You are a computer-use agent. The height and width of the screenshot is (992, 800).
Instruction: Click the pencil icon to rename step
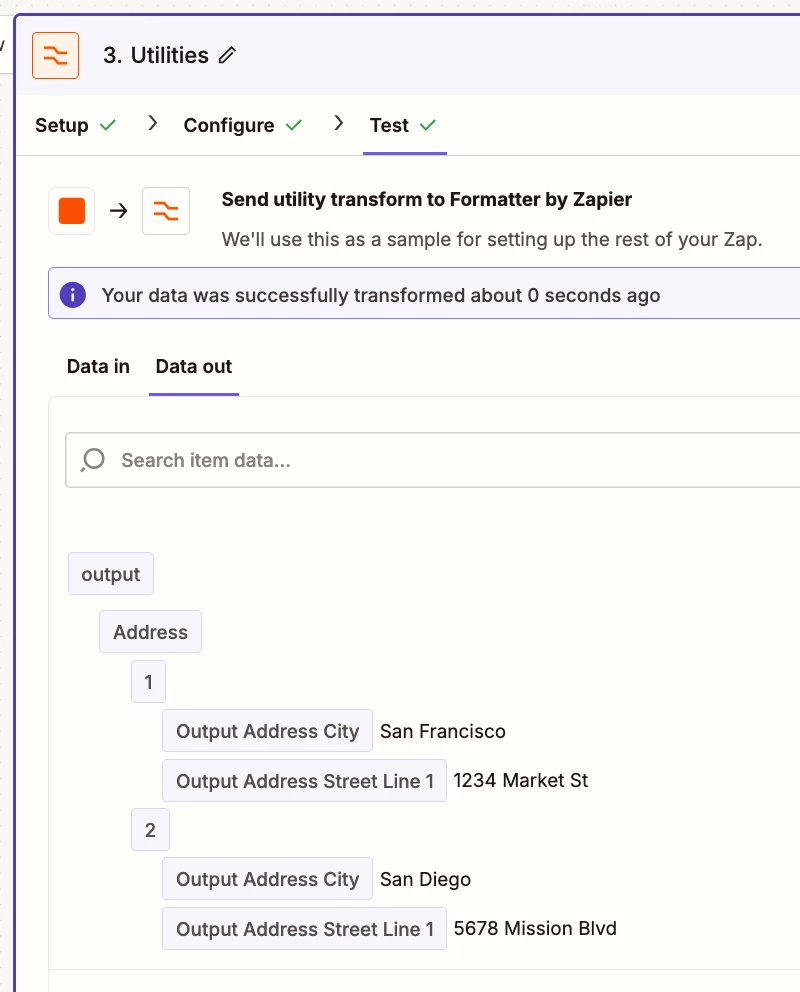click(x=227, y=56)
